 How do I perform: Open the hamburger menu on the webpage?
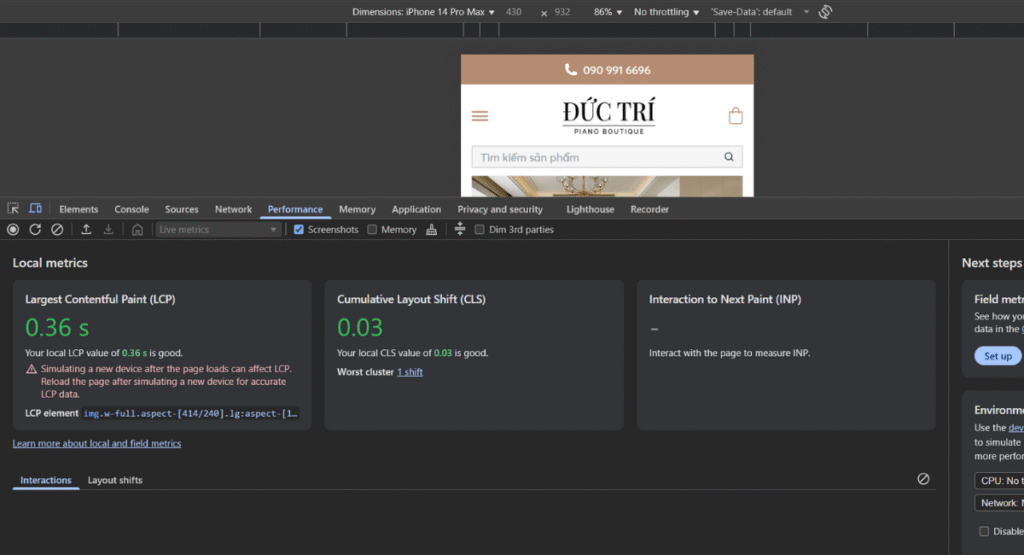pos(480,116)
